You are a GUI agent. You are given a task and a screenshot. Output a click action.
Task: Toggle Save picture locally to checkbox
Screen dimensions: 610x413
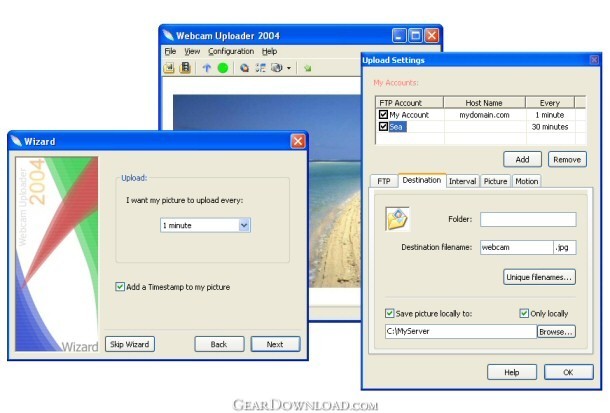pos(389,313)
